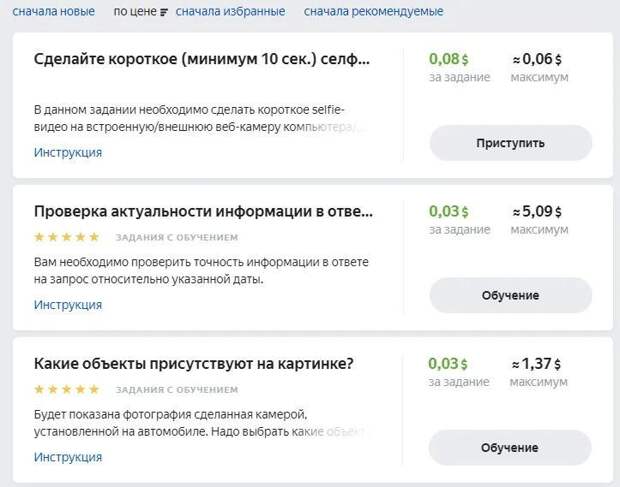The width and height of the screenshot is (620, 487).
Task: Open the task titled "Сделайте короткое (минимум 10 сек.)"
Action: pyautogui.click(x=202, y=59)
